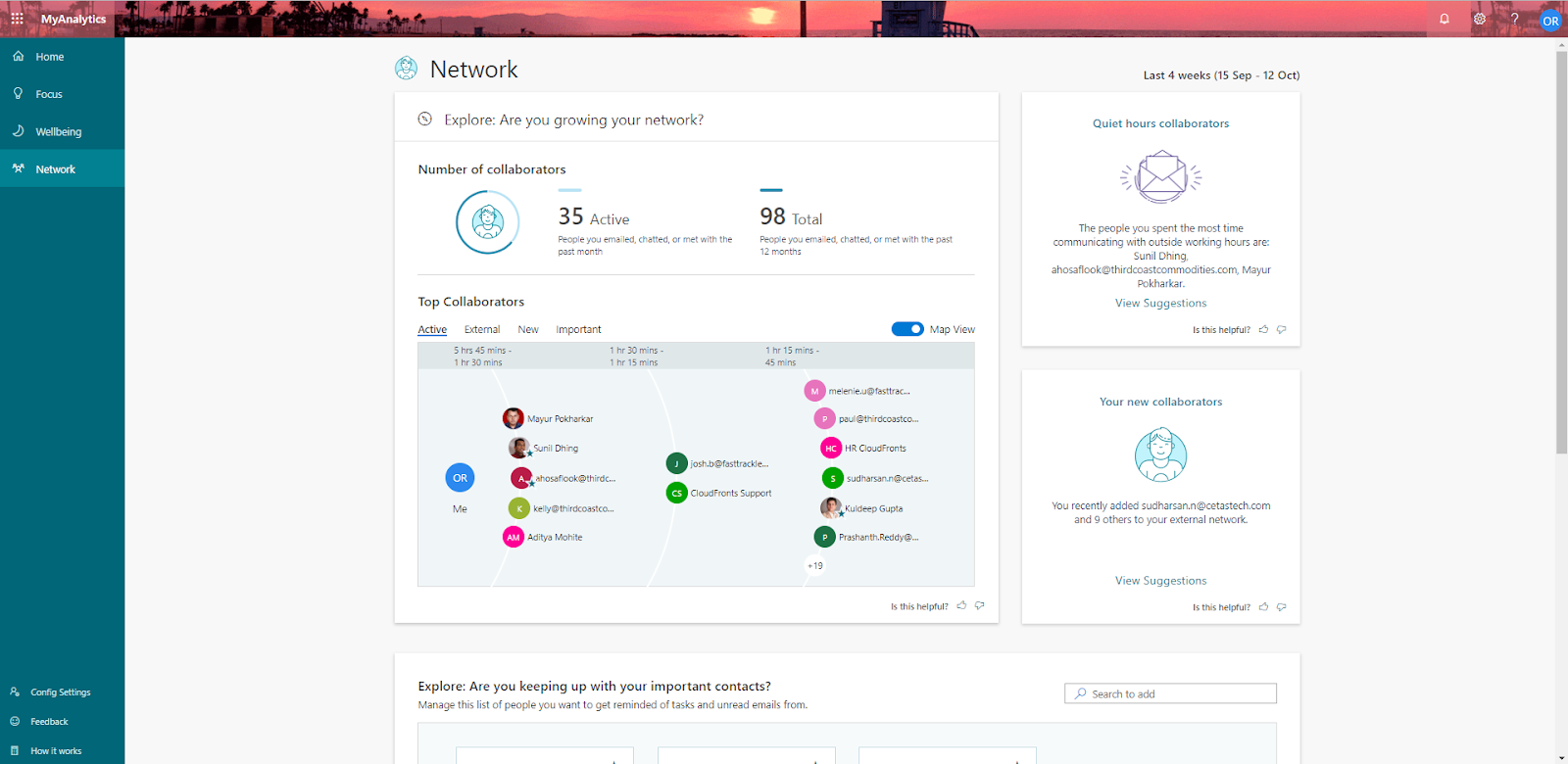Thumbs down on Quiet hours collaborators card
This screenshot has height=764, width=1568.
[x=1282, y=330]
